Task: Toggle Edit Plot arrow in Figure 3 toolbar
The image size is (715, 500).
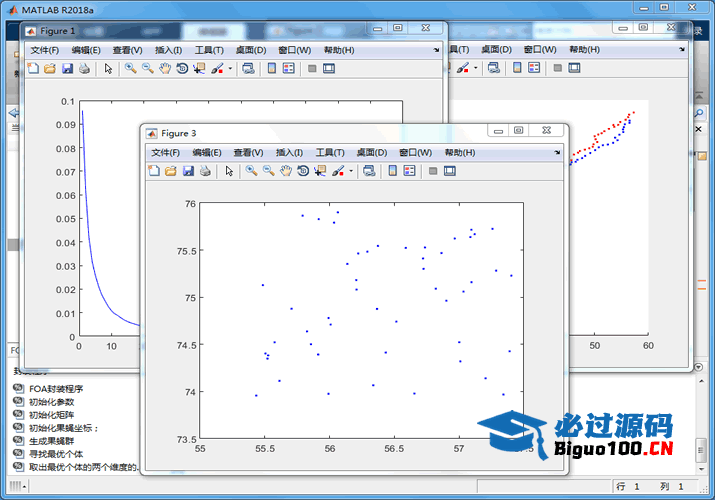Action: [x=229, y=171]
